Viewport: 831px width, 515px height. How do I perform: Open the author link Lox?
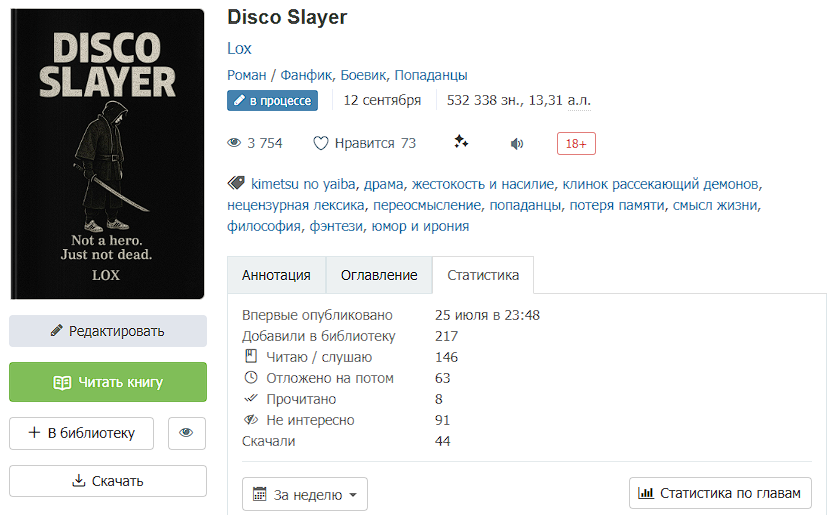tap(239, 48)
